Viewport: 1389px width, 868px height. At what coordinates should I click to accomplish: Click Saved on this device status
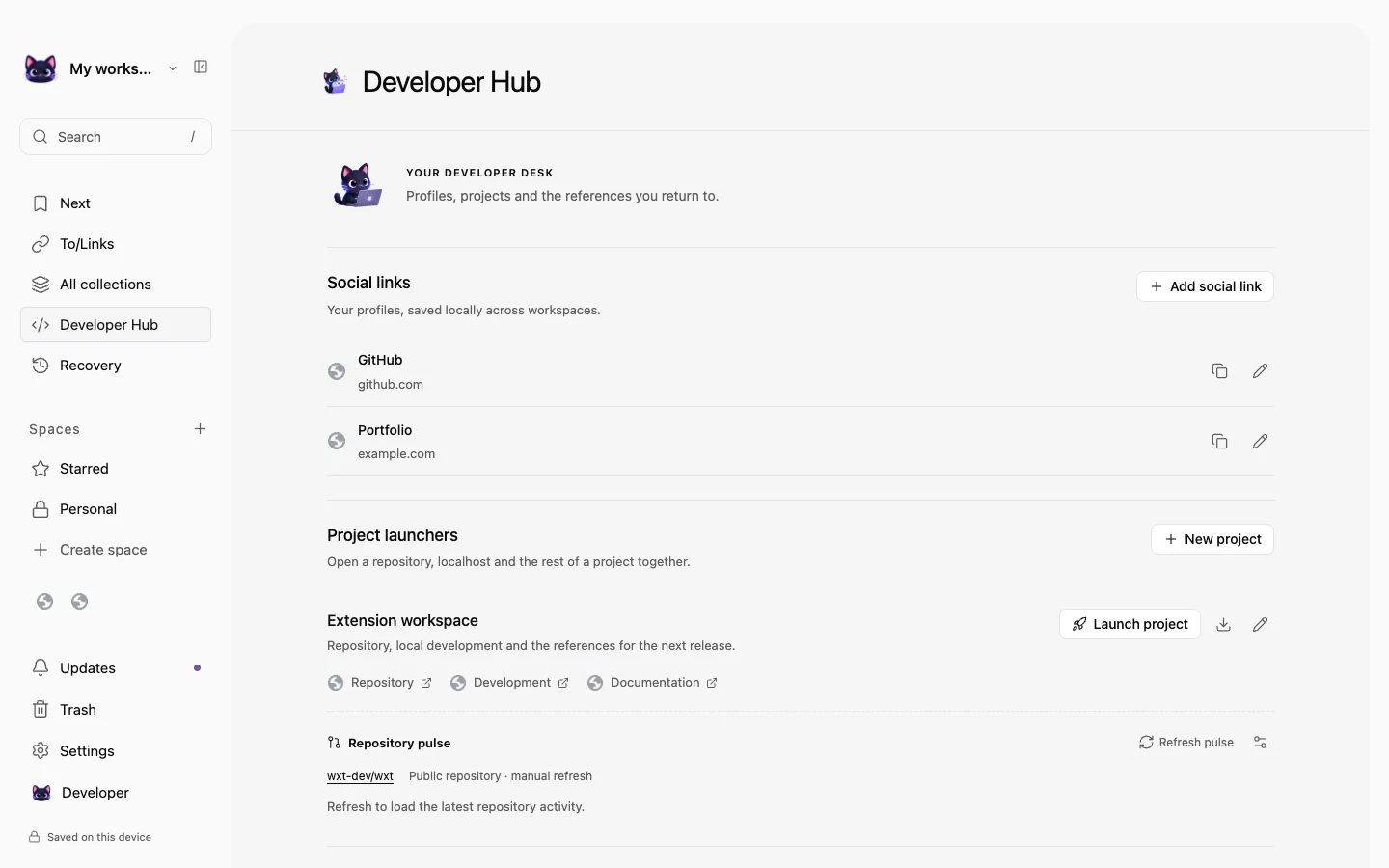90,837
